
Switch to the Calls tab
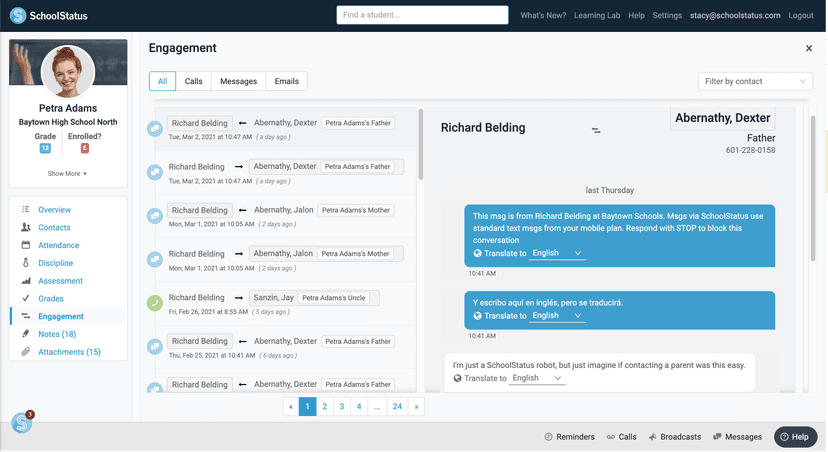coord(193,81)
